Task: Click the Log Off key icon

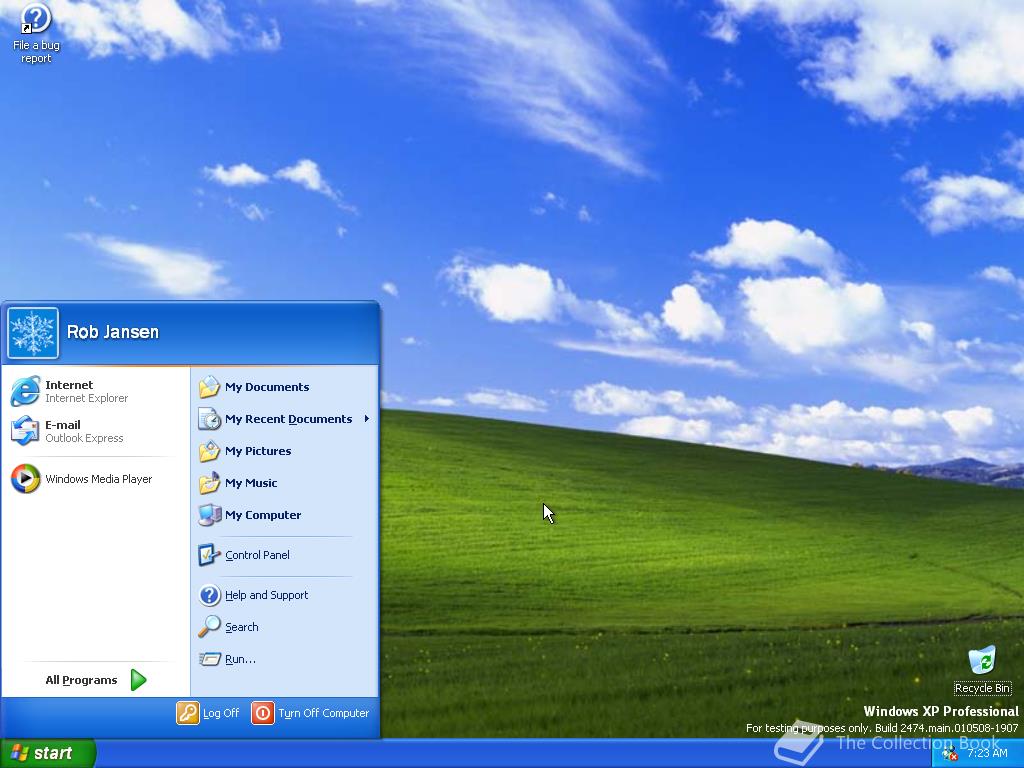Action: coord(187,713)
